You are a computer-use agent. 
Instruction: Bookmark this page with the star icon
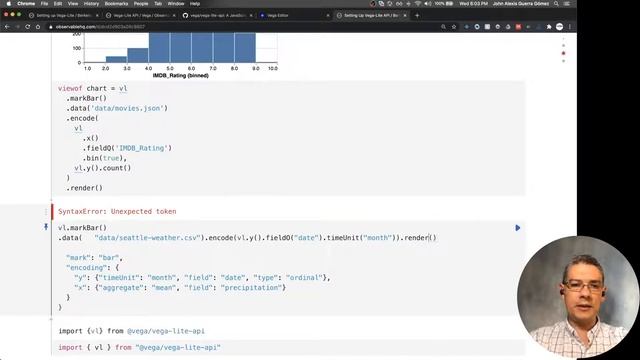453,27
